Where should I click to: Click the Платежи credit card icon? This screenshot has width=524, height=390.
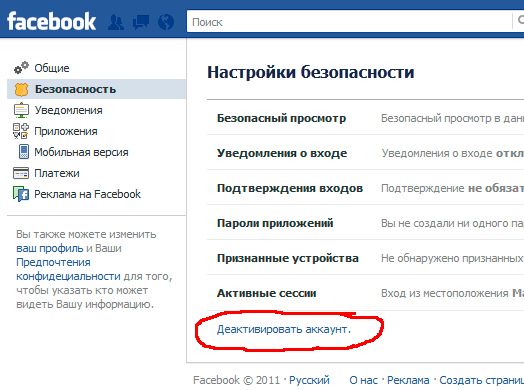(21, 173)
